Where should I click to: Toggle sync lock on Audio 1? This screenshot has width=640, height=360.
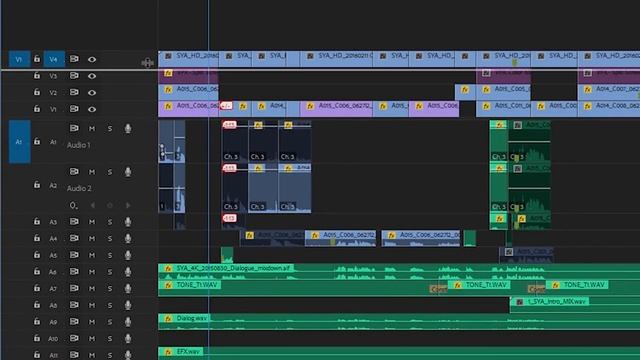click(74, 128)
